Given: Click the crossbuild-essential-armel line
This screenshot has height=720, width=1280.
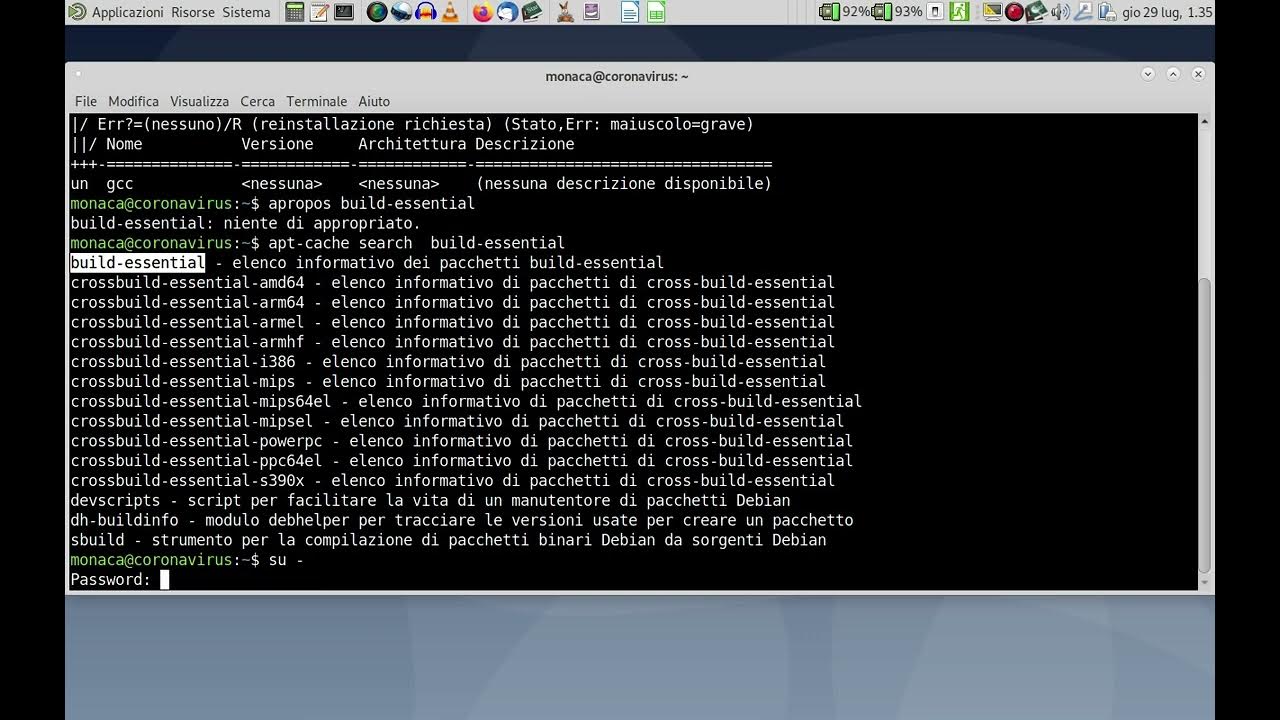Looking at the screenshot, I should tap(452, 322).
